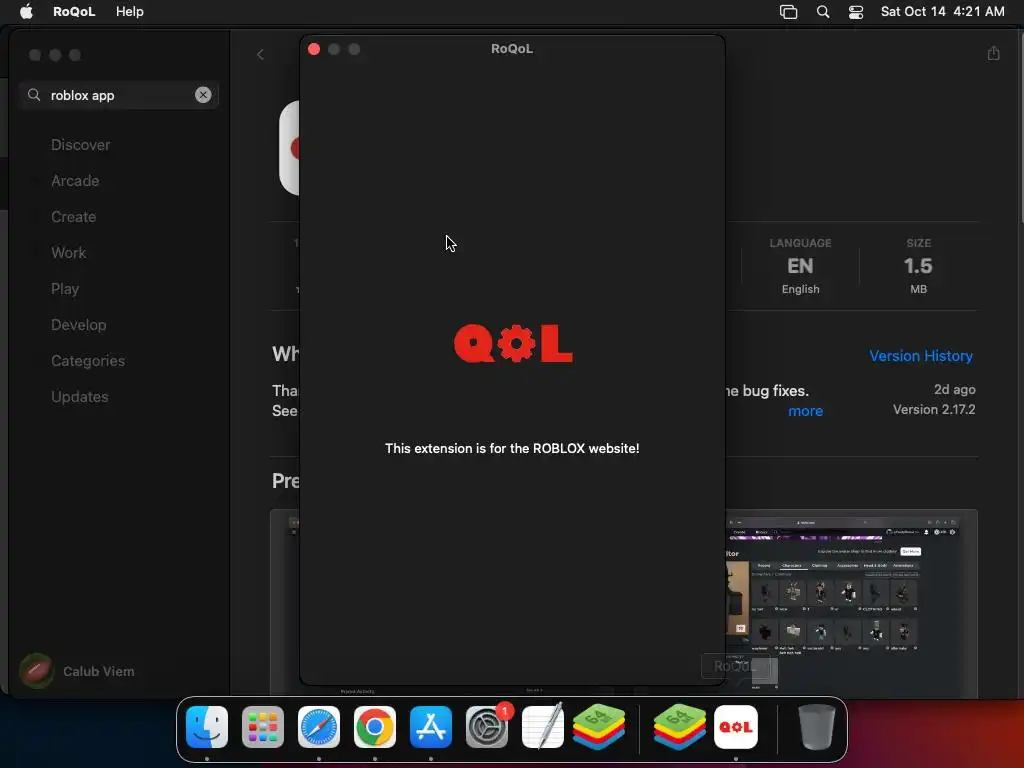Screen dimensions: 1024x768
Task: Go back in the App Store window
Action: [261, 54]
